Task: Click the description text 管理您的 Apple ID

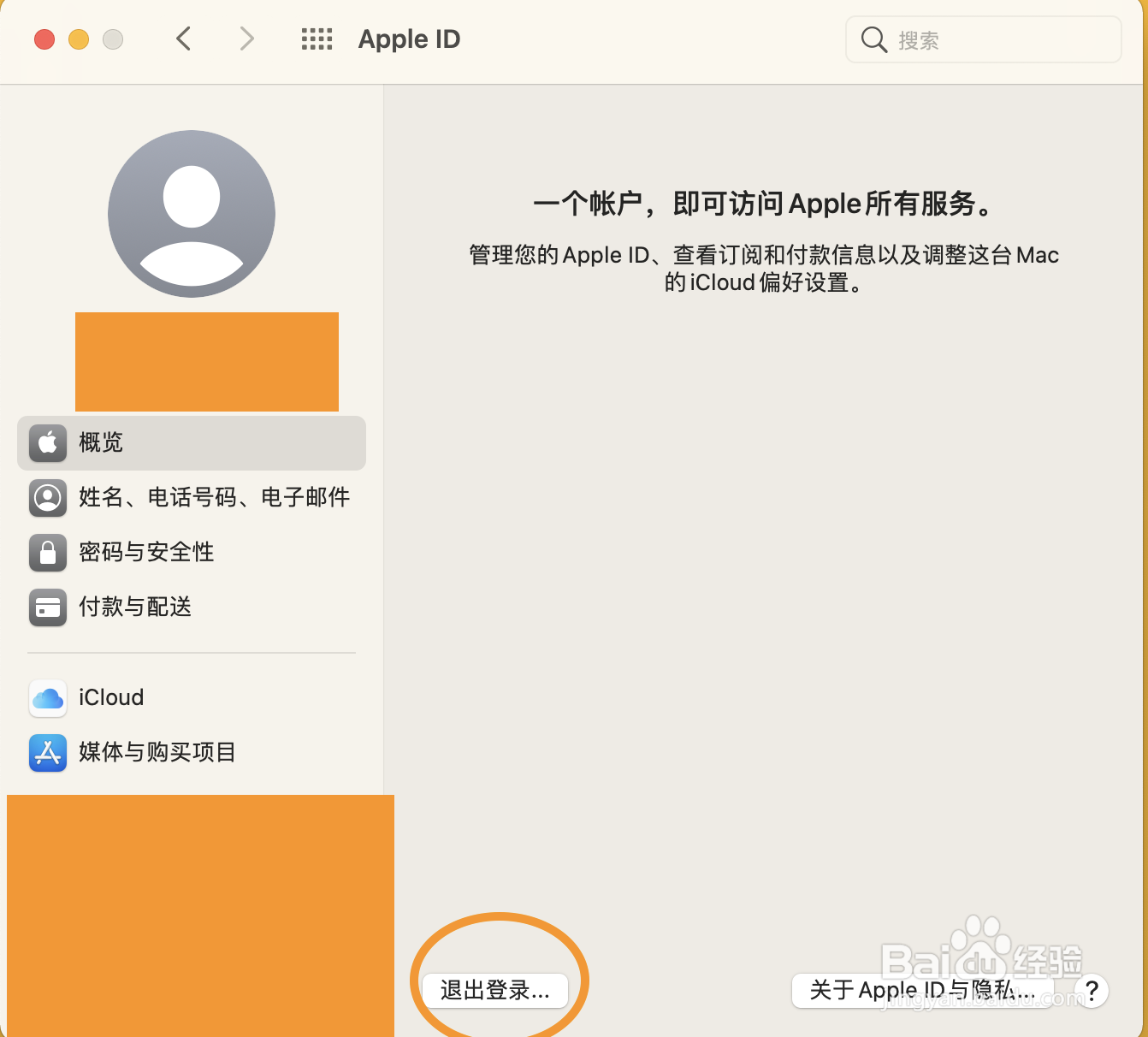Action: coord(764,269)
